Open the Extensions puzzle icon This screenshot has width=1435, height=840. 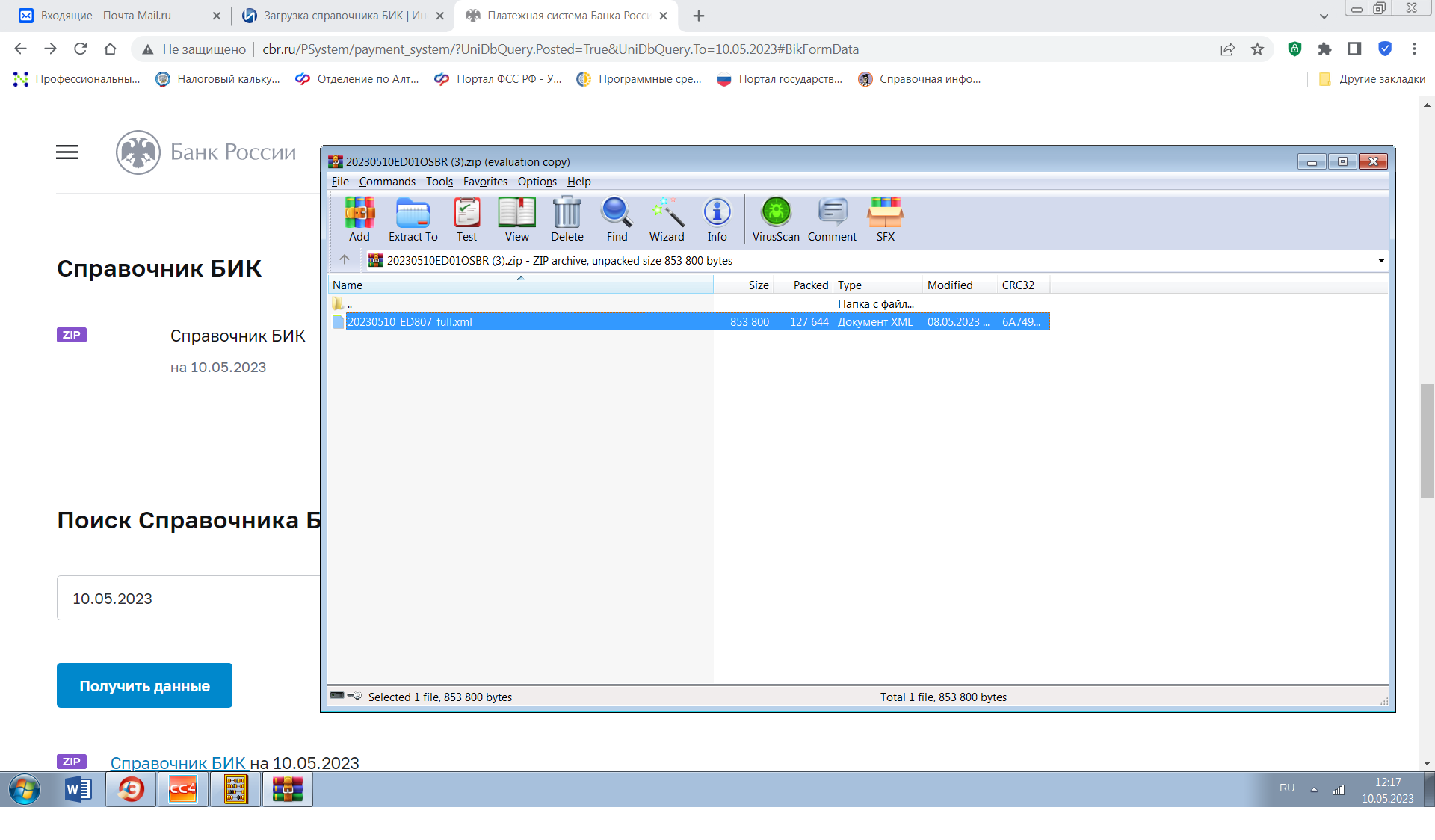click(1324, 49)
